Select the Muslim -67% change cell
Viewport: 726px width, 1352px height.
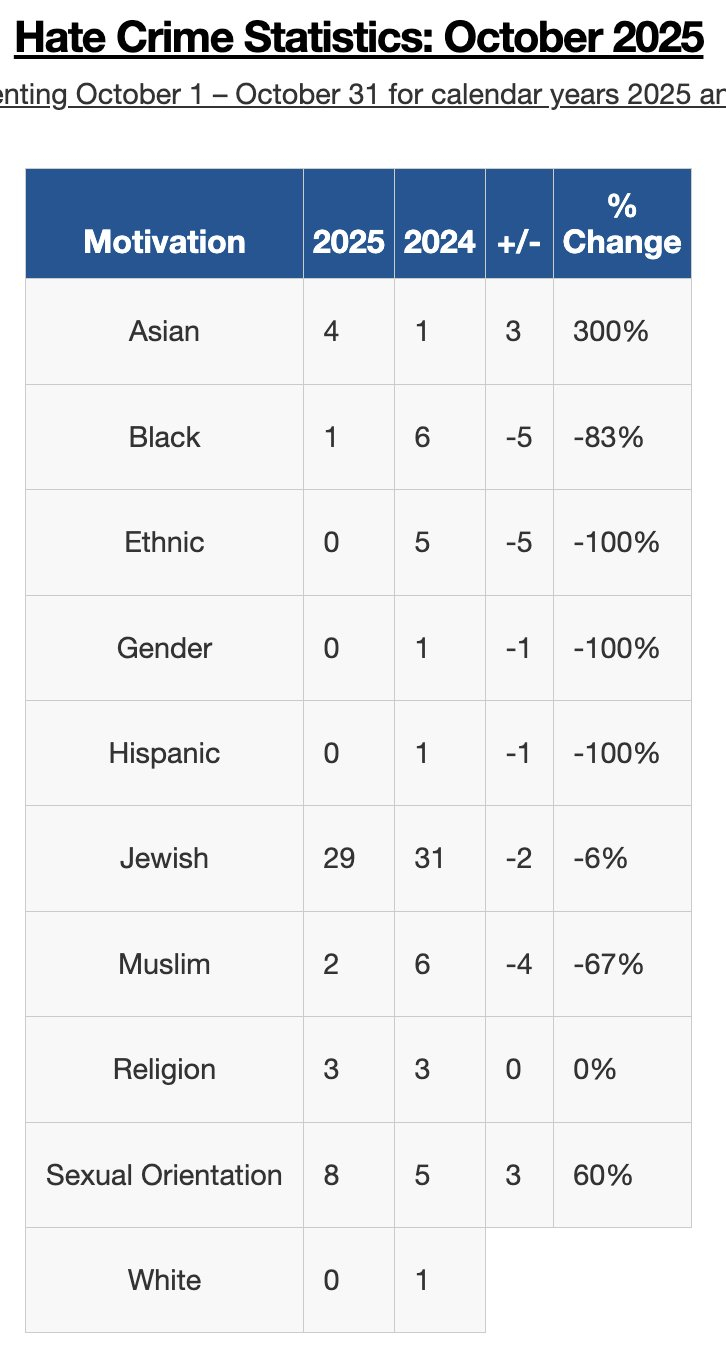pyautogui.click(x=608, y=964)
